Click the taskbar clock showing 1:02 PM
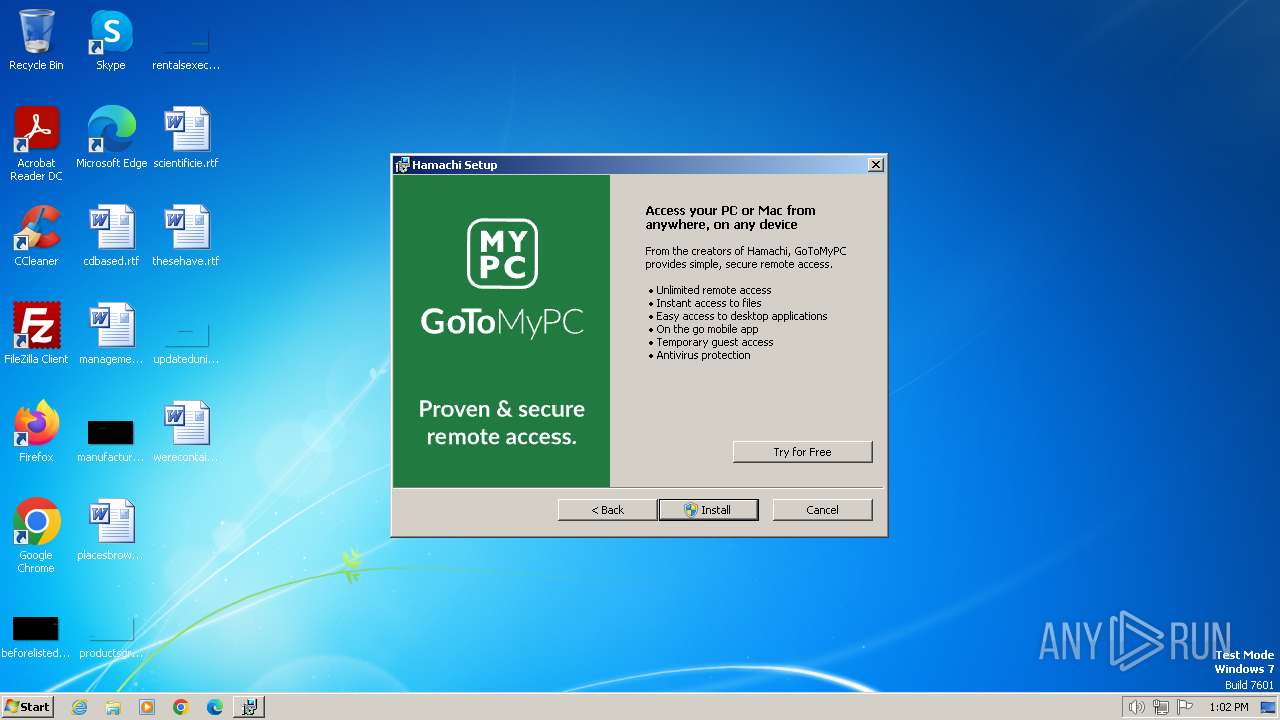 click(1228, 707)
